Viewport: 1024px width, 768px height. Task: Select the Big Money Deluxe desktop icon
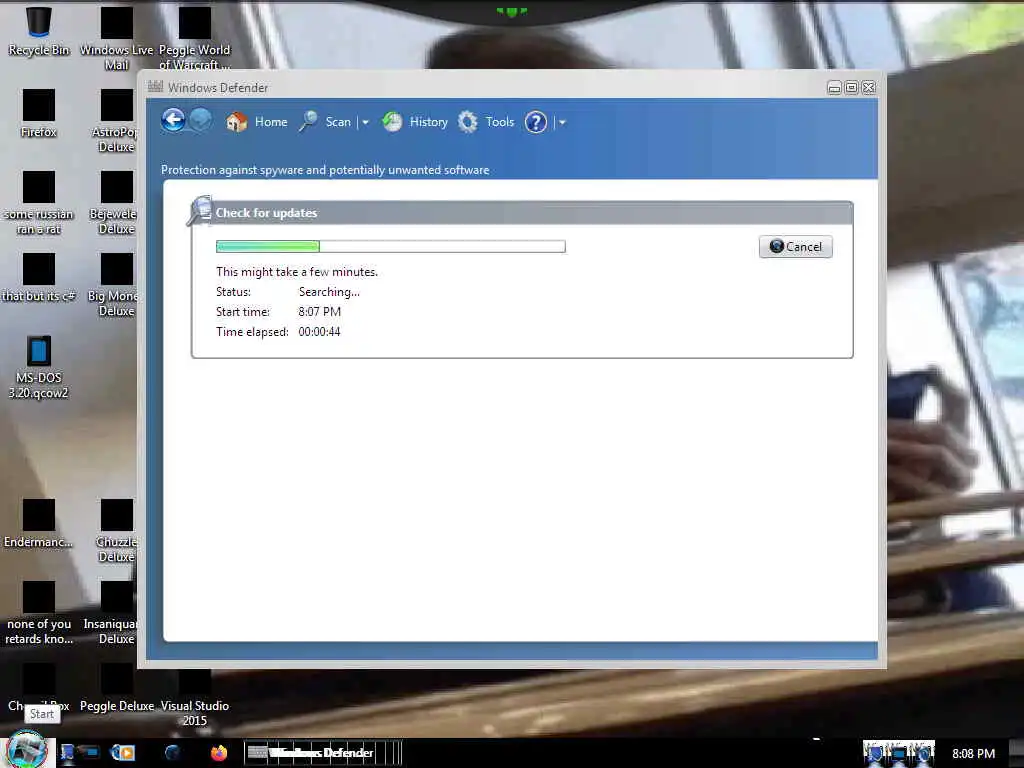116,285
